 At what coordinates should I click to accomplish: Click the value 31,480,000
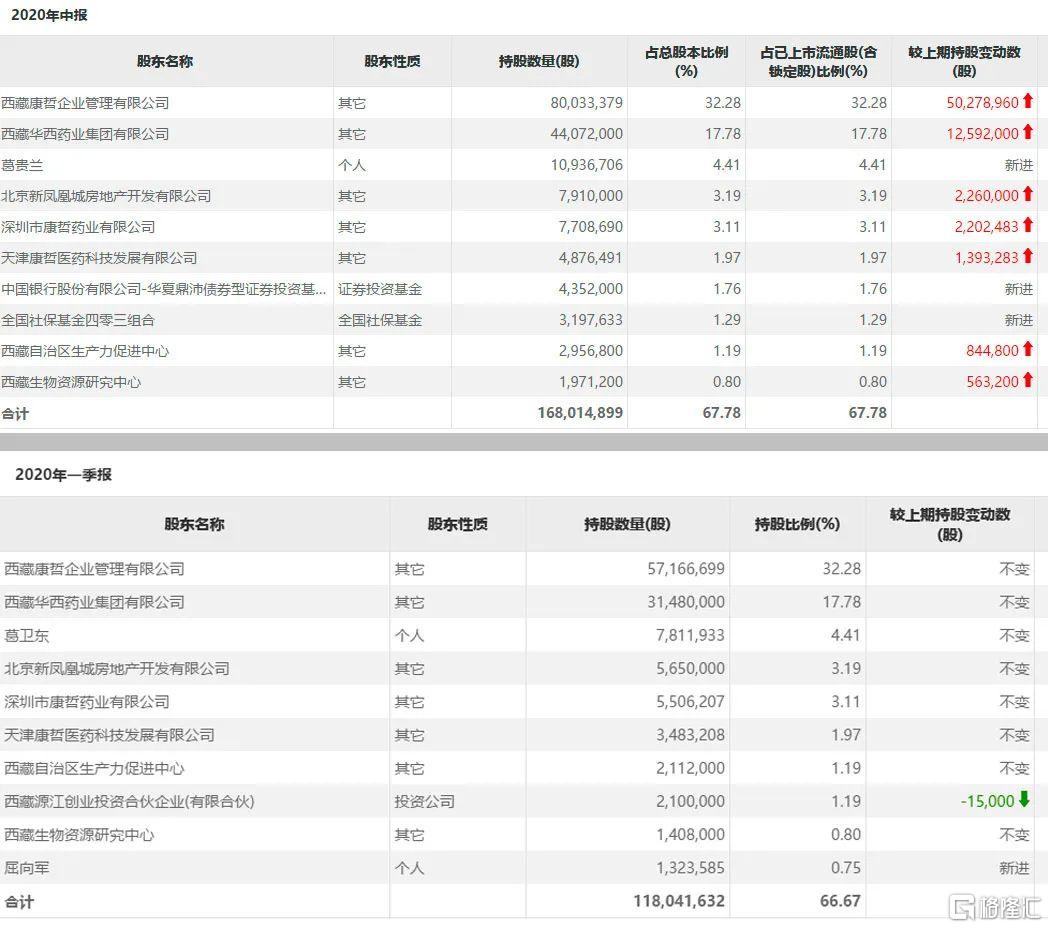686,602
